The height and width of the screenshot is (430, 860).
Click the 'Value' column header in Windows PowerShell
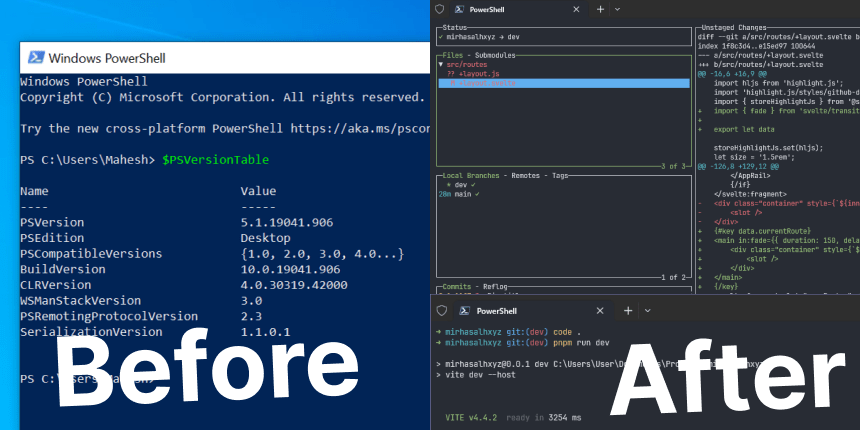coord(258,191)
